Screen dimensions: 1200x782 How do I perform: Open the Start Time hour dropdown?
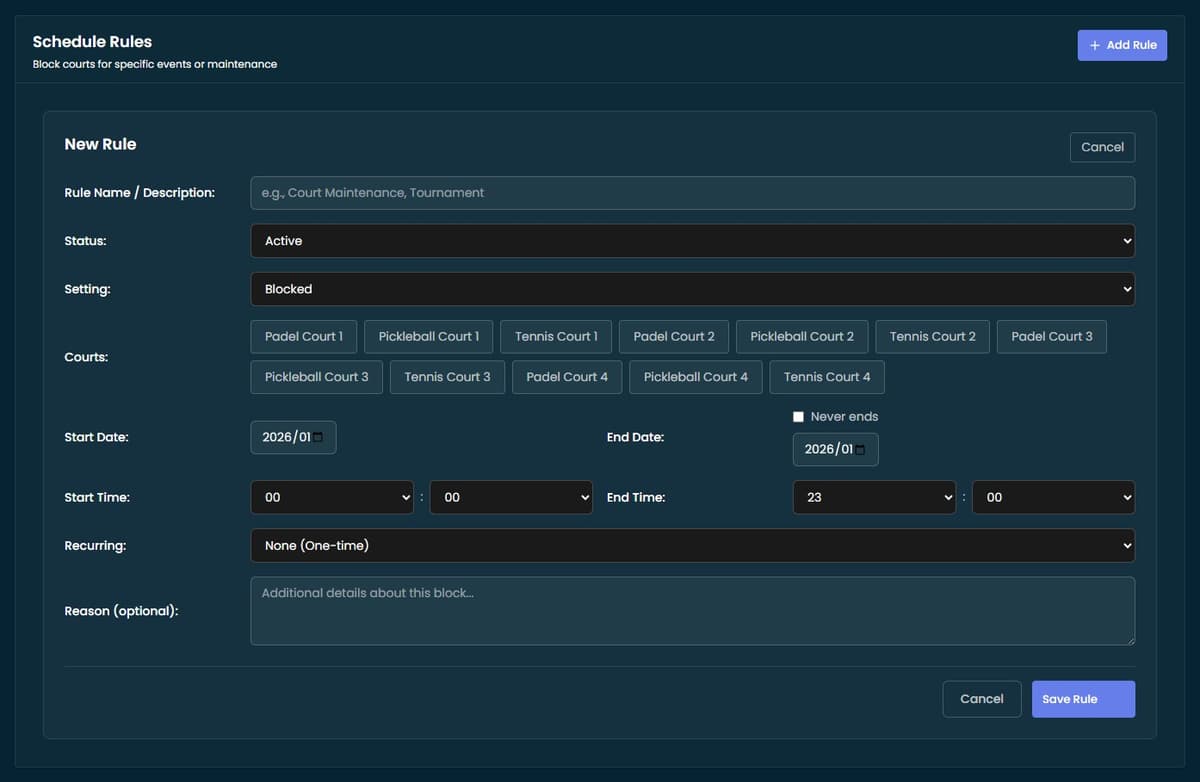[331, 498]
